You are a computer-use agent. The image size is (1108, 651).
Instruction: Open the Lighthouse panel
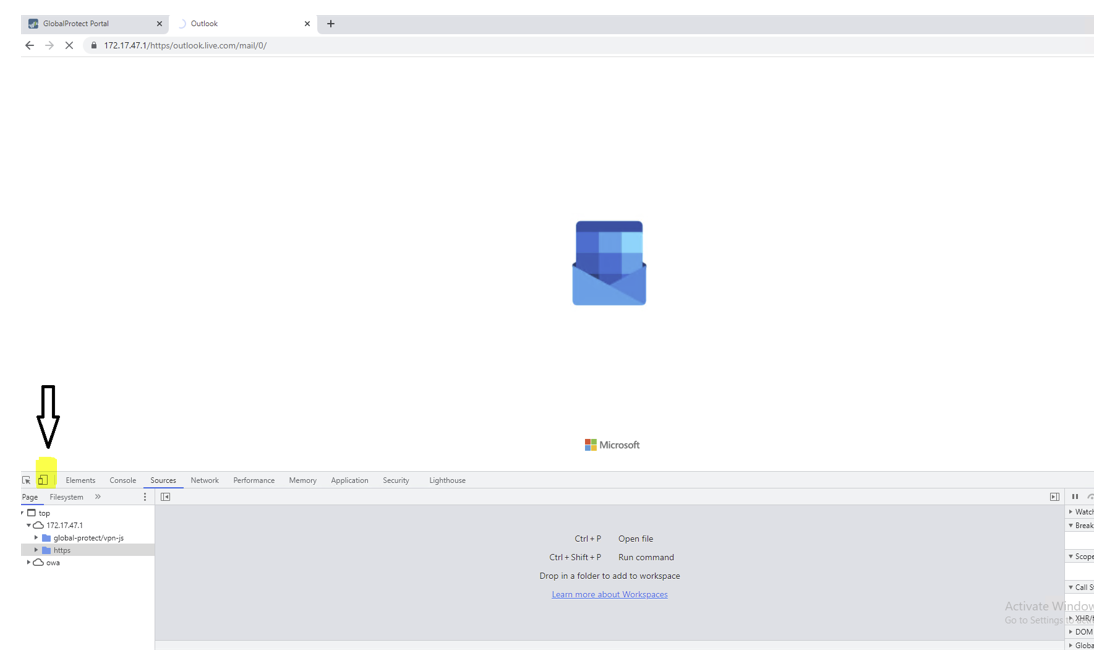pyautogui.click(x=447, y=480)
